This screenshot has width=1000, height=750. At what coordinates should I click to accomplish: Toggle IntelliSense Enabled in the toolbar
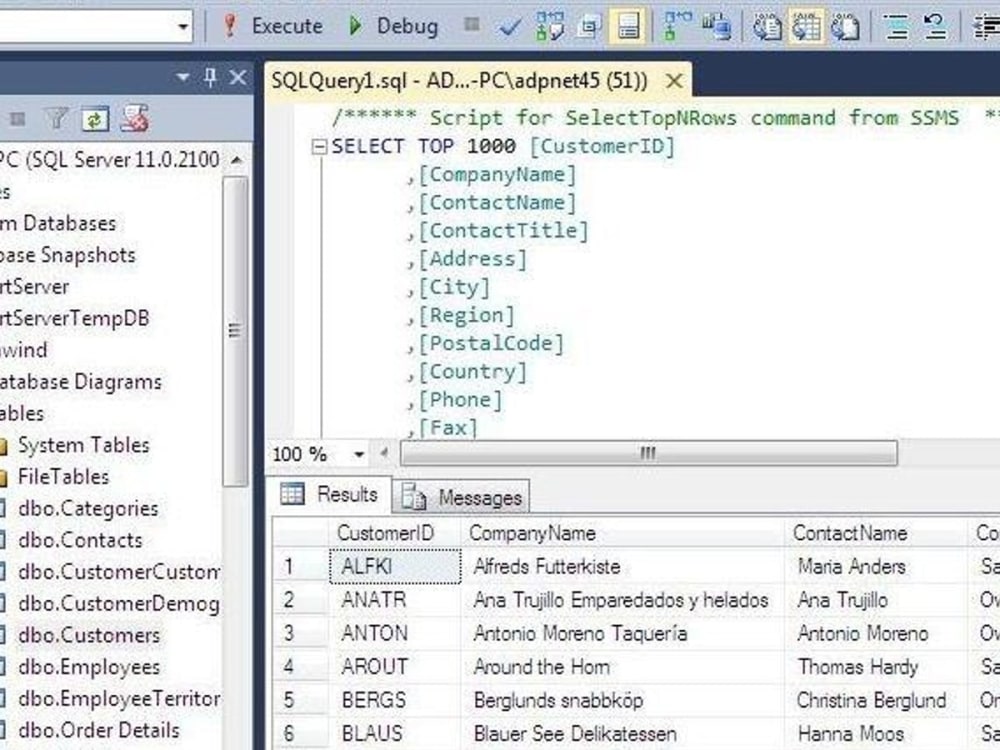pyautogui.click(x=628, y=27)
